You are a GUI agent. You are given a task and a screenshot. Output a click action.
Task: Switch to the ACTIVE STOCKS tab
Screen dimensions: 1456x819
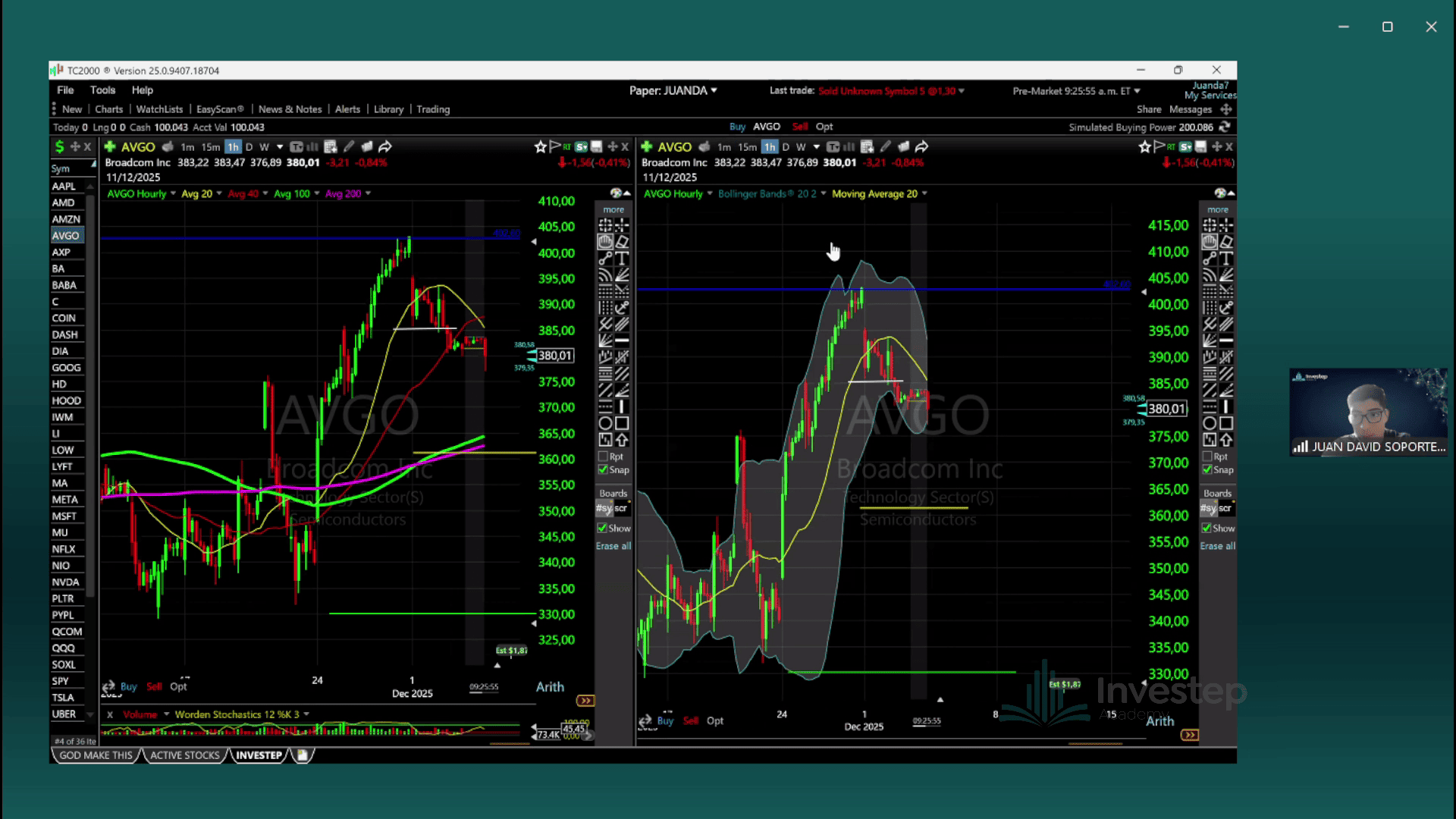tap(184, 755)
